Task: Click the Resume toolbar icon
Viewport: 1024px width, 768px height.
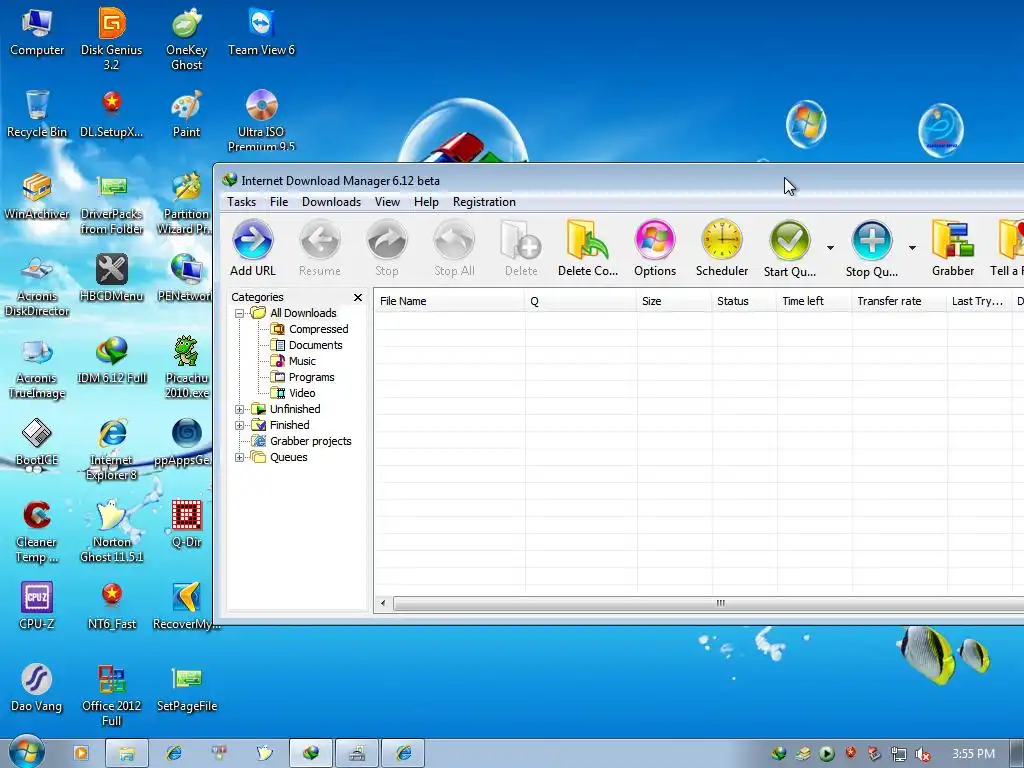Action: point(320,248)
